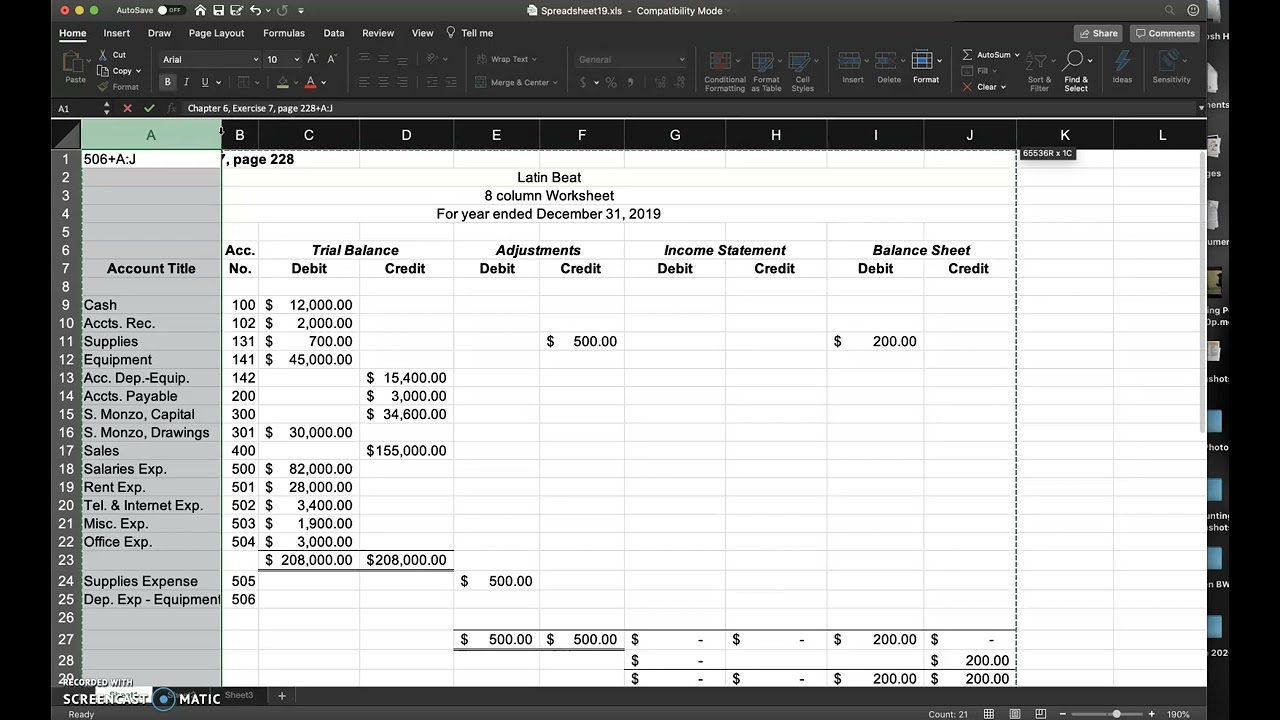Open the Review ribbon tab
Viewport: 1280px width, 720px height.
point(378,33)
